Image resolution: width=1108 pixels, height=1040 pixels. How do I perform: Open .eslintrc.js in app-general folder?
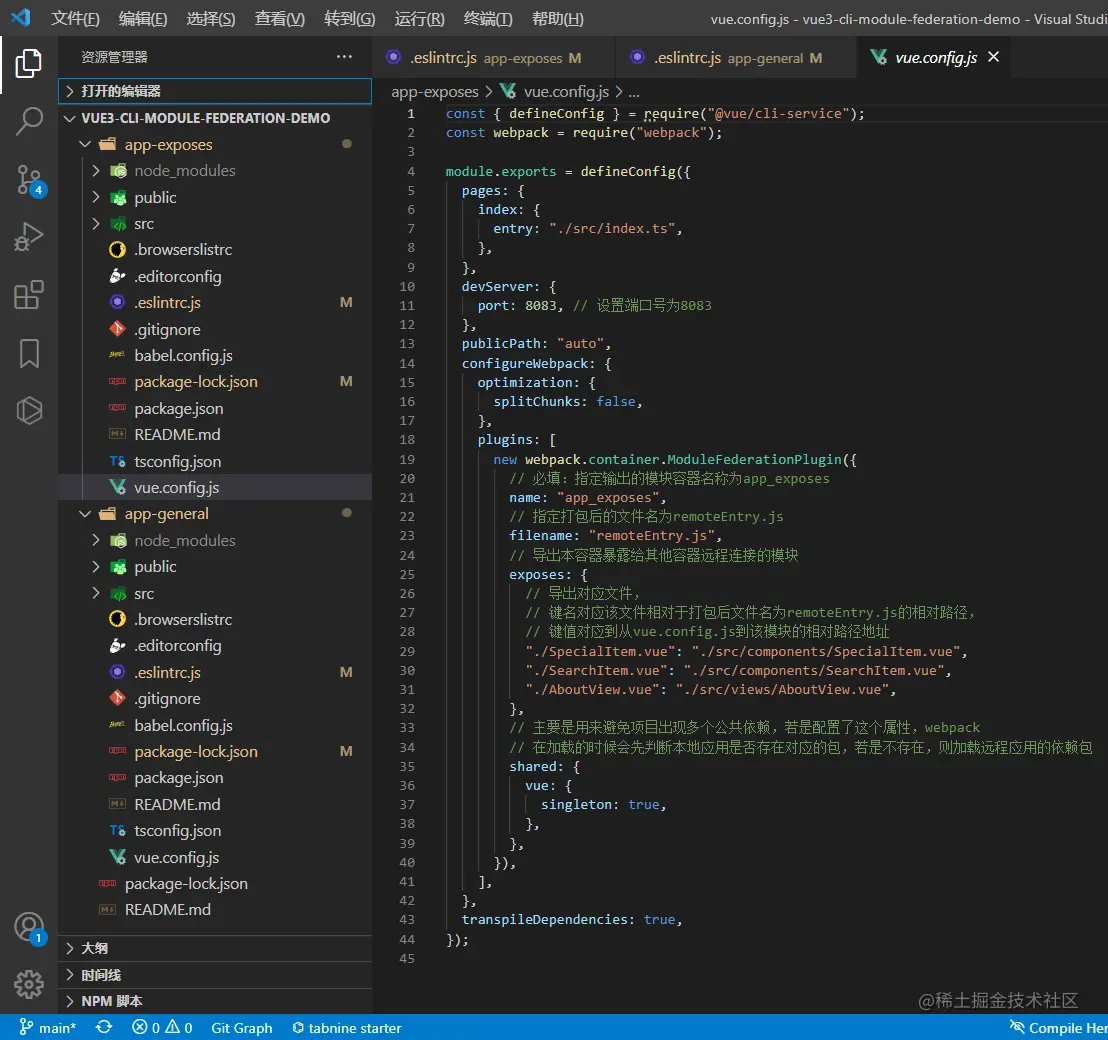click(215, 673)
